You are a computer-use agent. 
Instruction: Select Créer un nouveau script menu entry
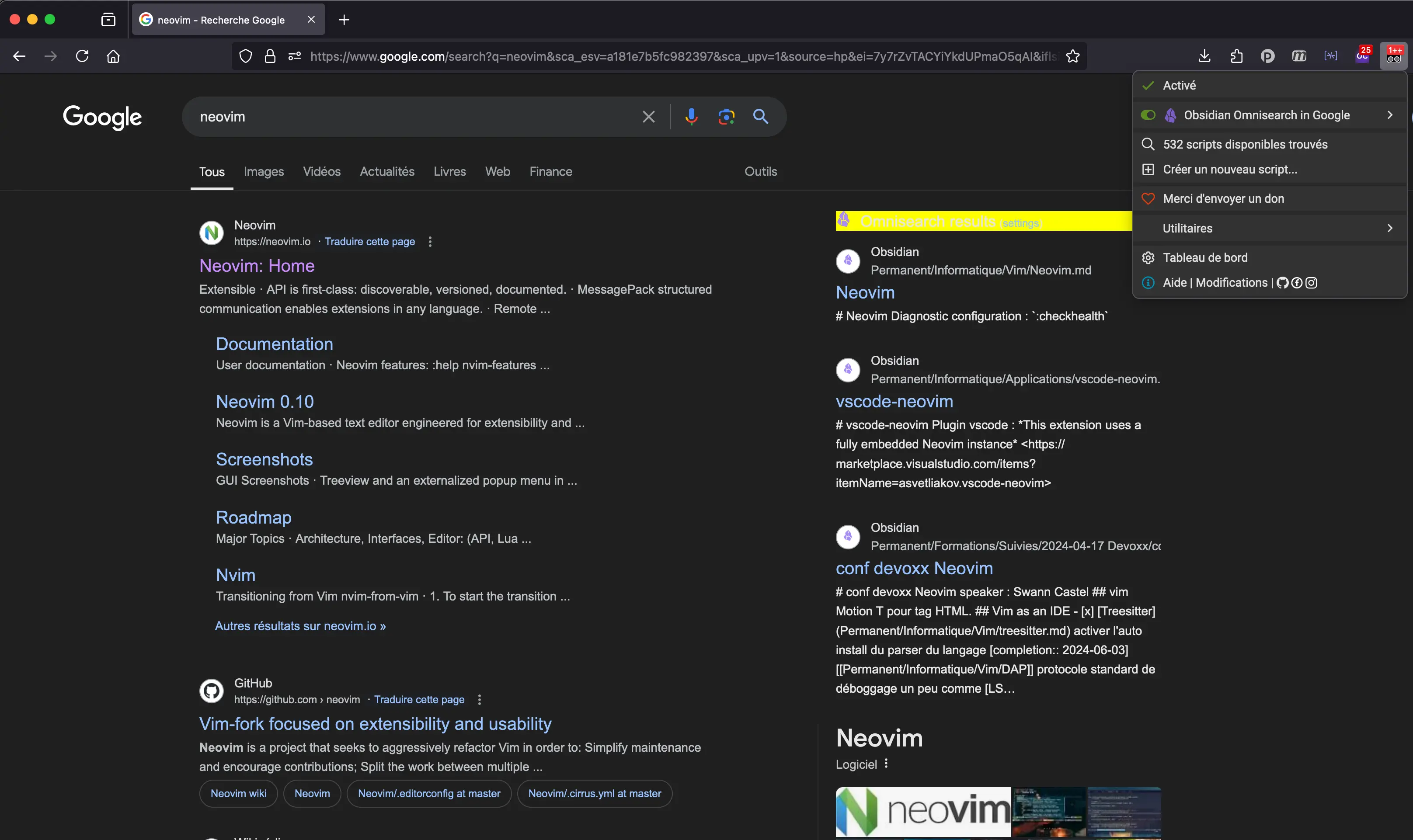1229,169
